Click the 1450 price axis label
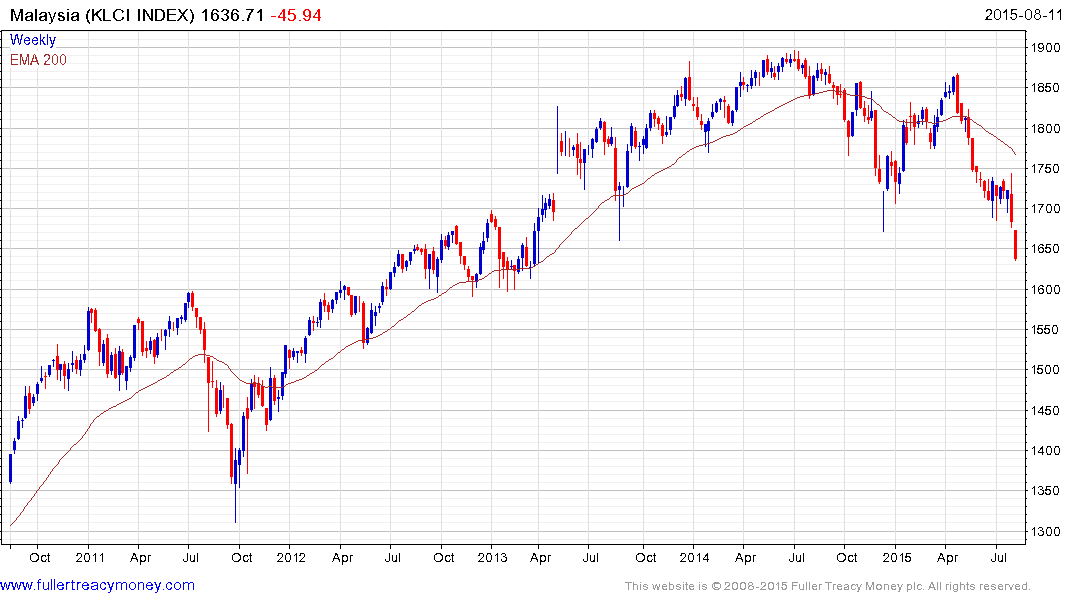 (1046, 411)
